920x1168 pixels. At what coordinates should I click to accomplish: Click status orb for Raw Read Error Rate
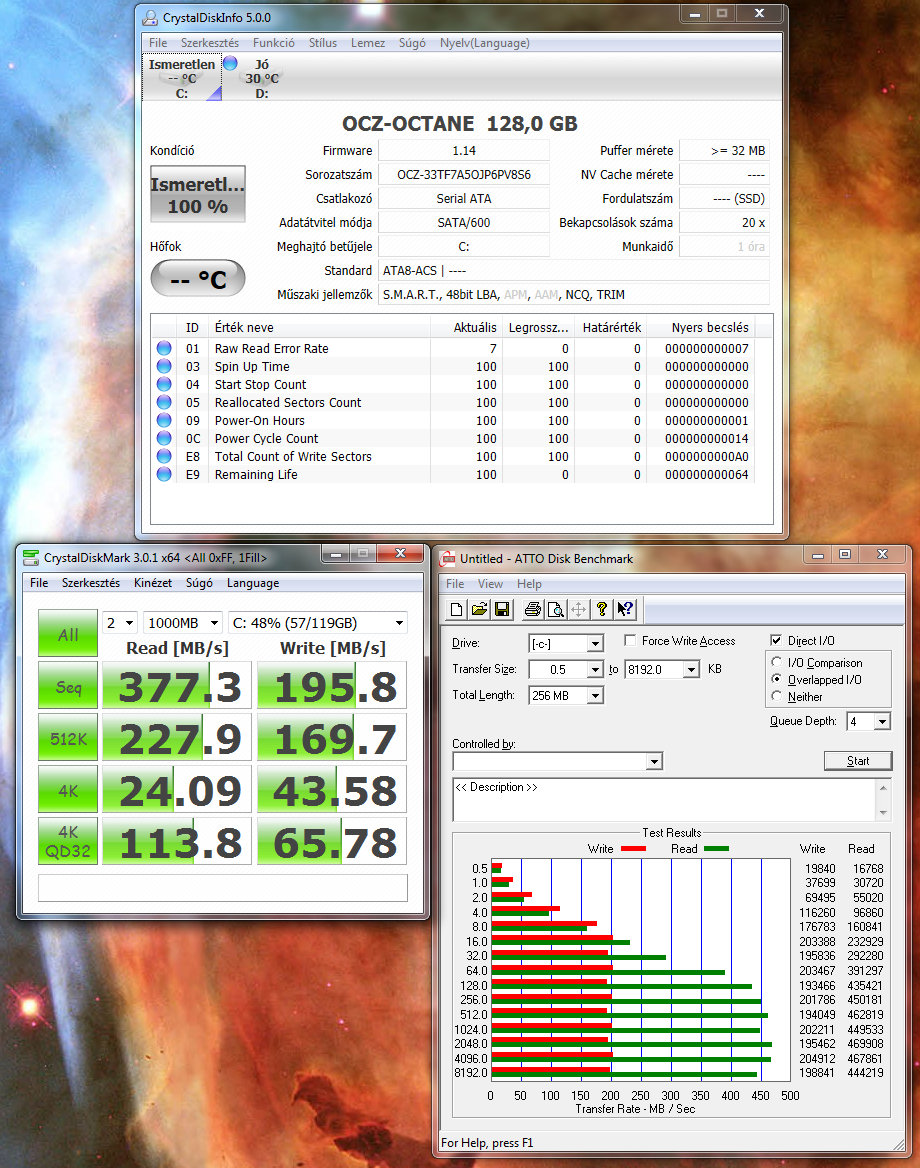coord(164,348)
